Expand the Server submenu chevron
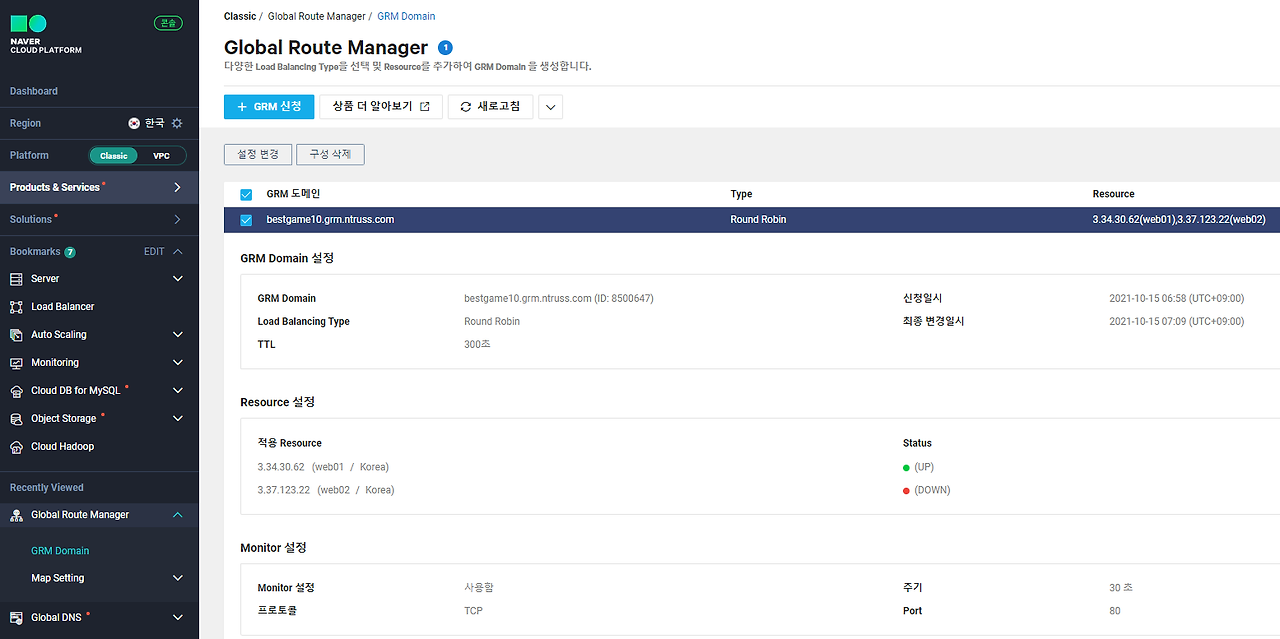1280x639 pixels. 178,279
